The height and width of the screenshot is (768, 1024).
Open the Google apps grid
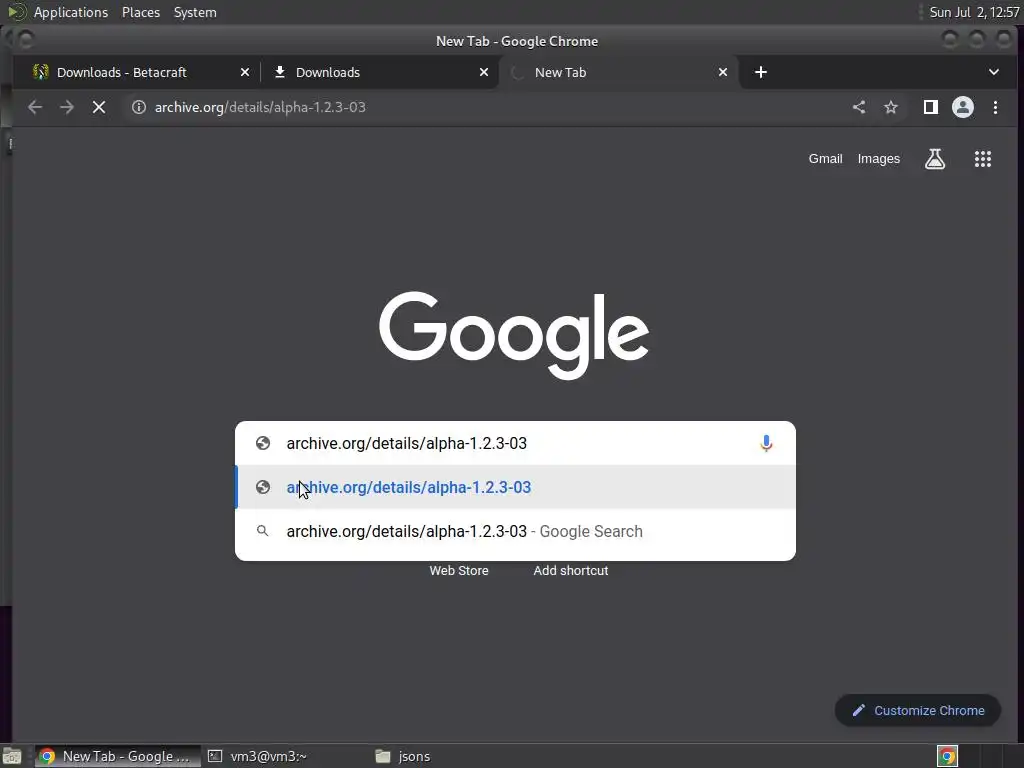(x=983, y=159)
